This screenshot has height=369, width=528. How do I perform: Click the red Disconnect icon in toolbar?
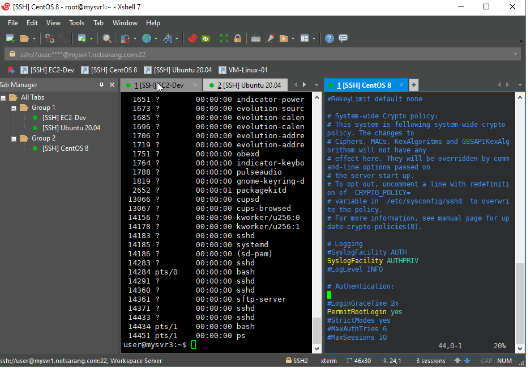[50, 38]
